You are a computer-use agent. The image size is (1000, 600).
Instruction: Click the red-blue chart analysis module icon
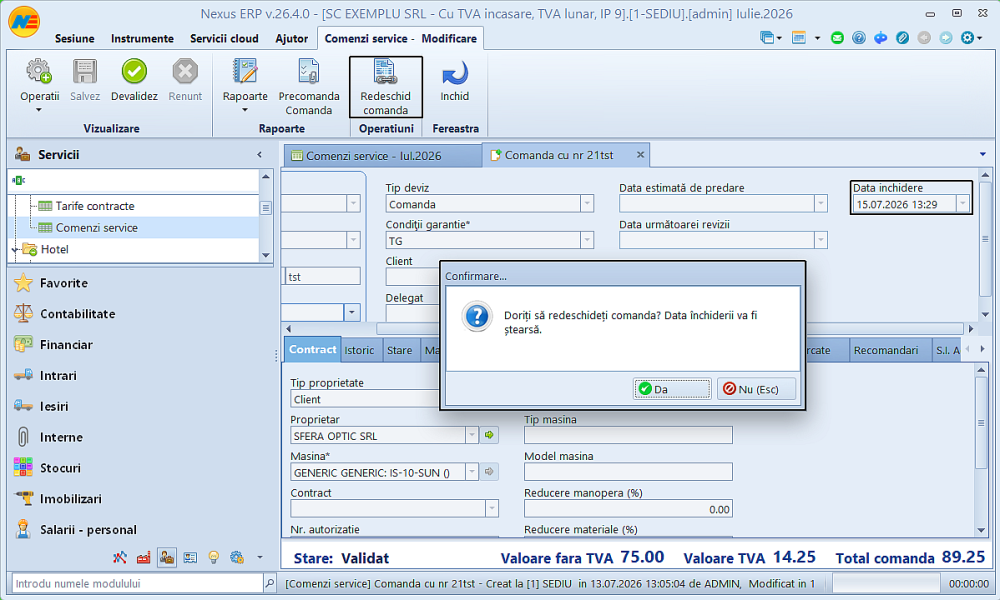[x=120, y=558]
